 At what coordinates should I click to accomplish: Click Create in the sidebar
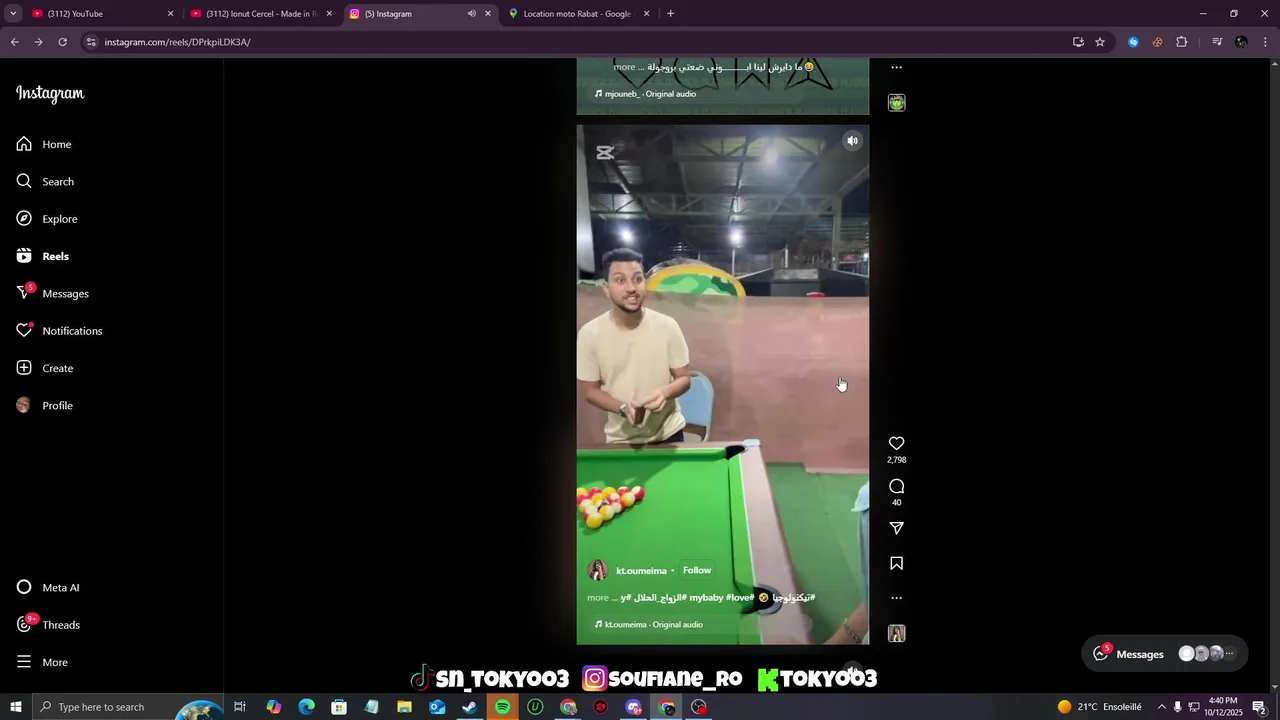click(x=45, y=368)
